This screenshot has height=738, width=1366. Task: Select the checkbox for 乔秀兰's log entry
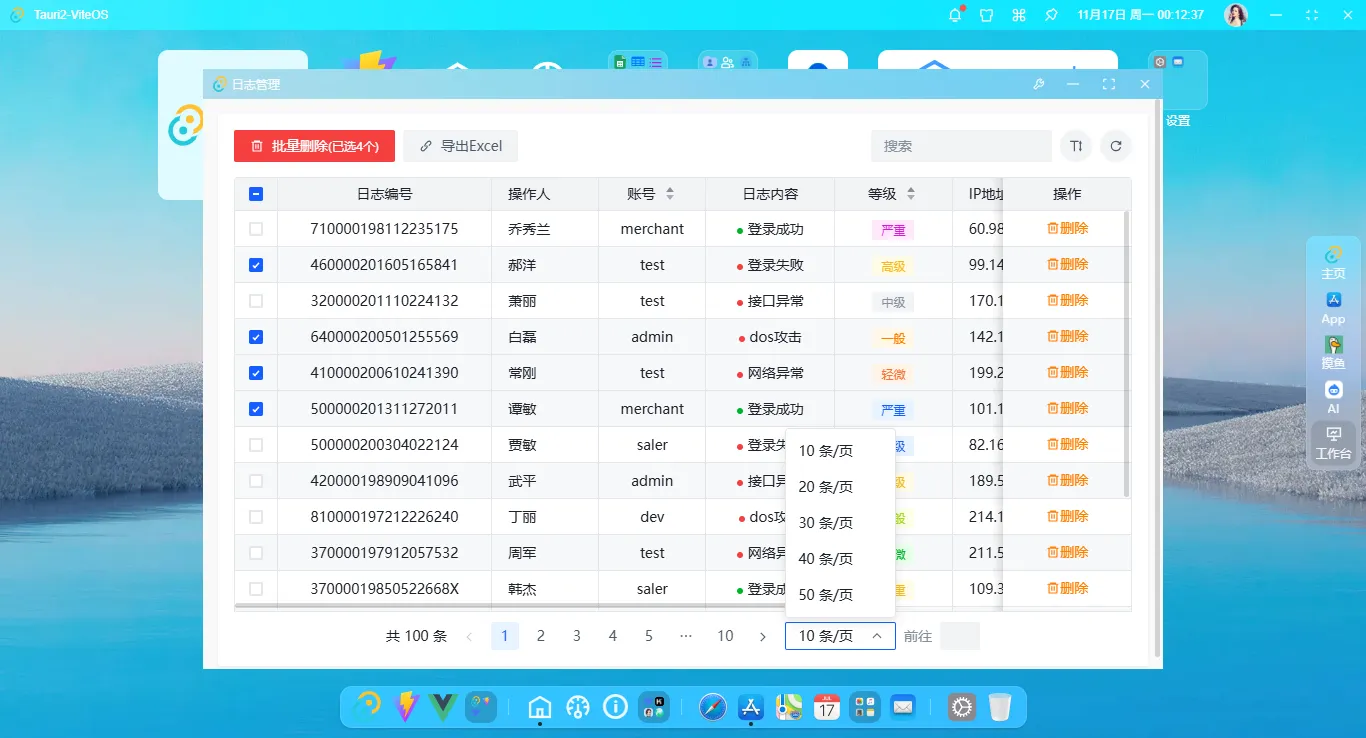point(256,228)
